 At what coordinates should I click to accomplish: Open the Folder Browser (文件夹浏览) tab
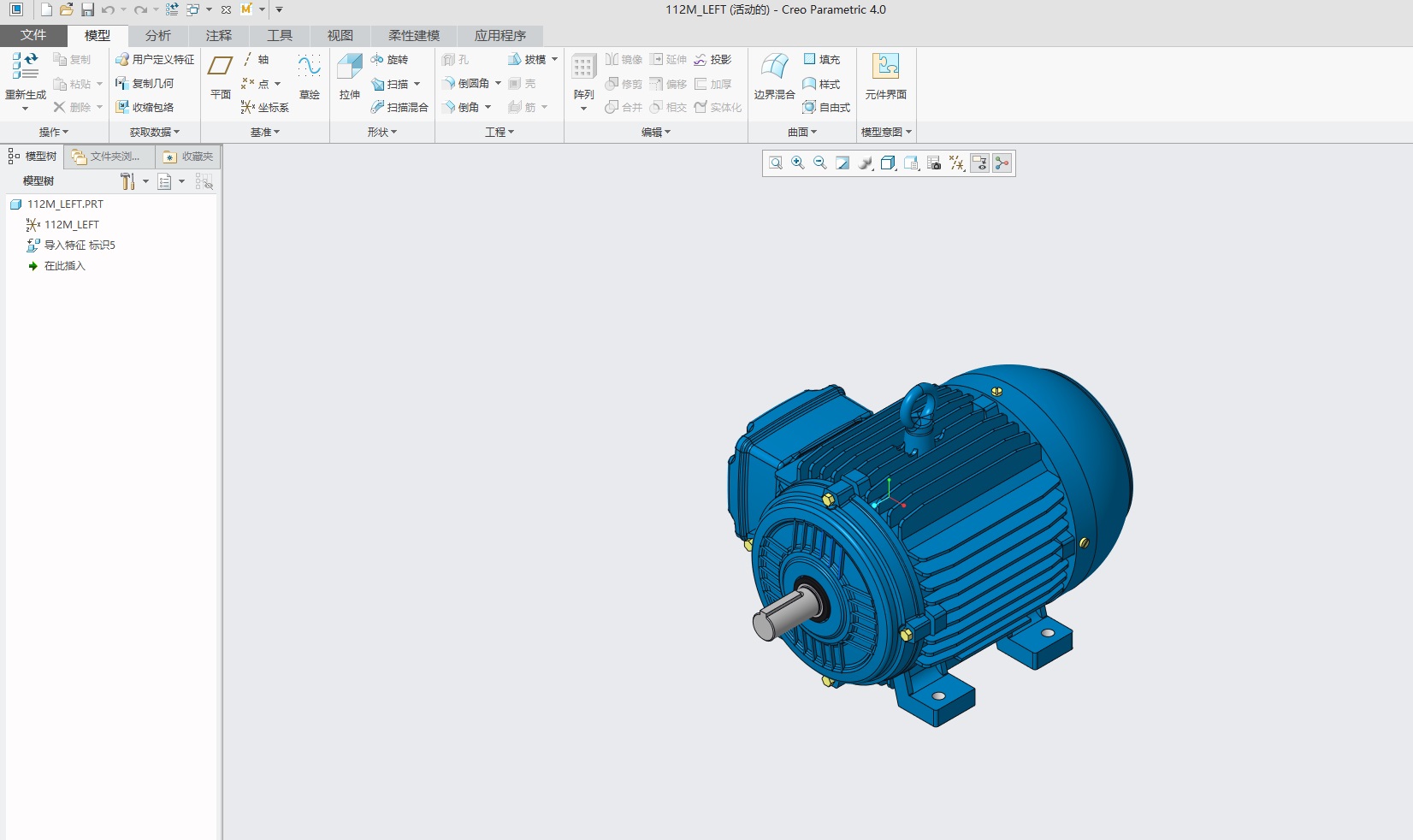107,157
